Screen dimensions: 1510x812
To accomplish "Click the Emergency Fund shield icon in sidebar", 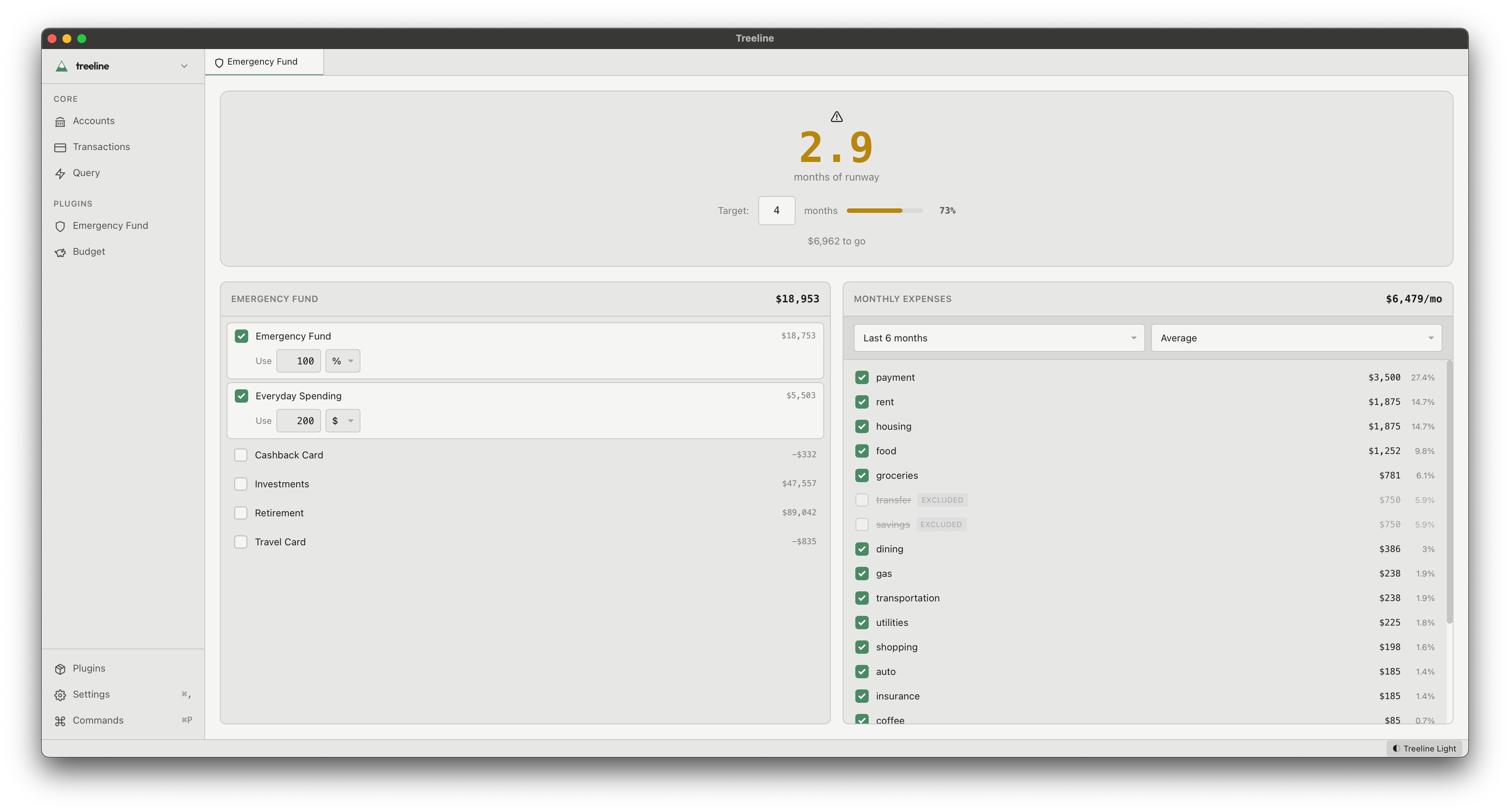I will click(x=60, y=226).
